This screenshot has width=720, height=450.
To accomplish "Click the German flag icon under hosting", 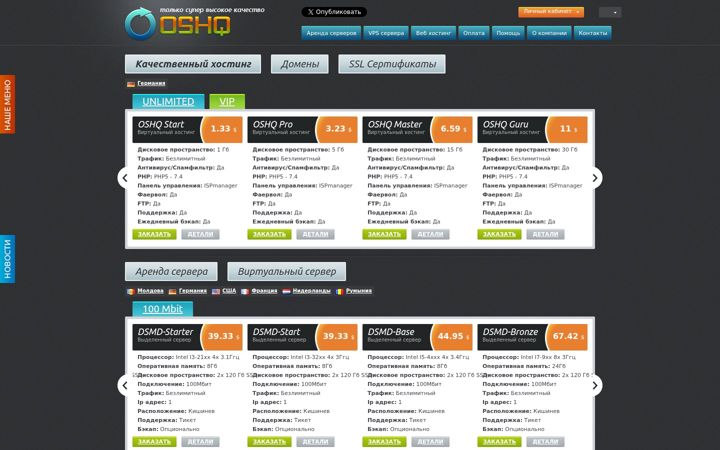I will click(131, 84).
